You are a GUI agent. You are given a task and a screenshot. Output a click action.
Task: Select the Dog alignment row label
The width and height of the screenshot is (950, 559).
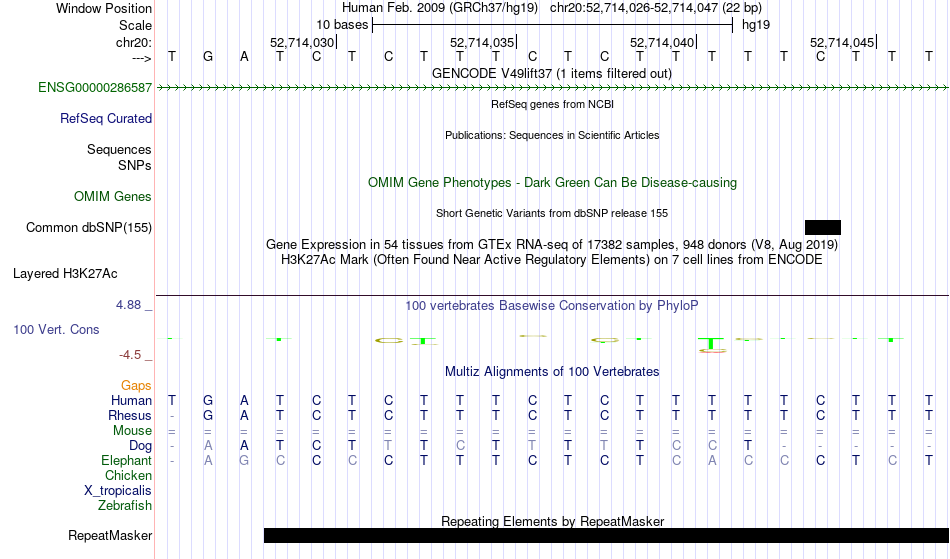(x=140, y=446)
